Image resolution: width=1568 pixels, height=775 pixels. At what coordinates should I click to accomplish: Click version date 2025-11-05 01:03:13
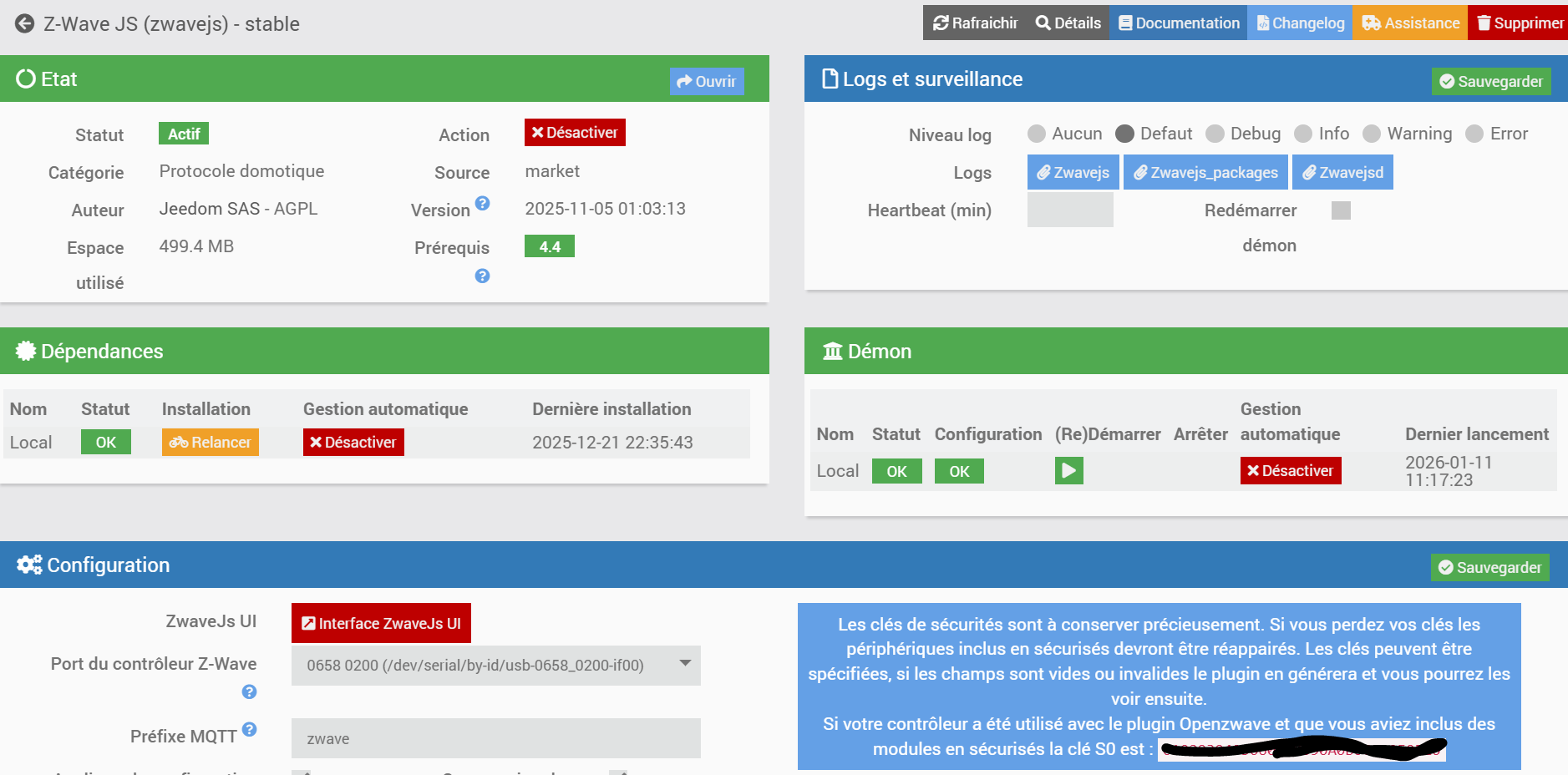coord(606,209)
